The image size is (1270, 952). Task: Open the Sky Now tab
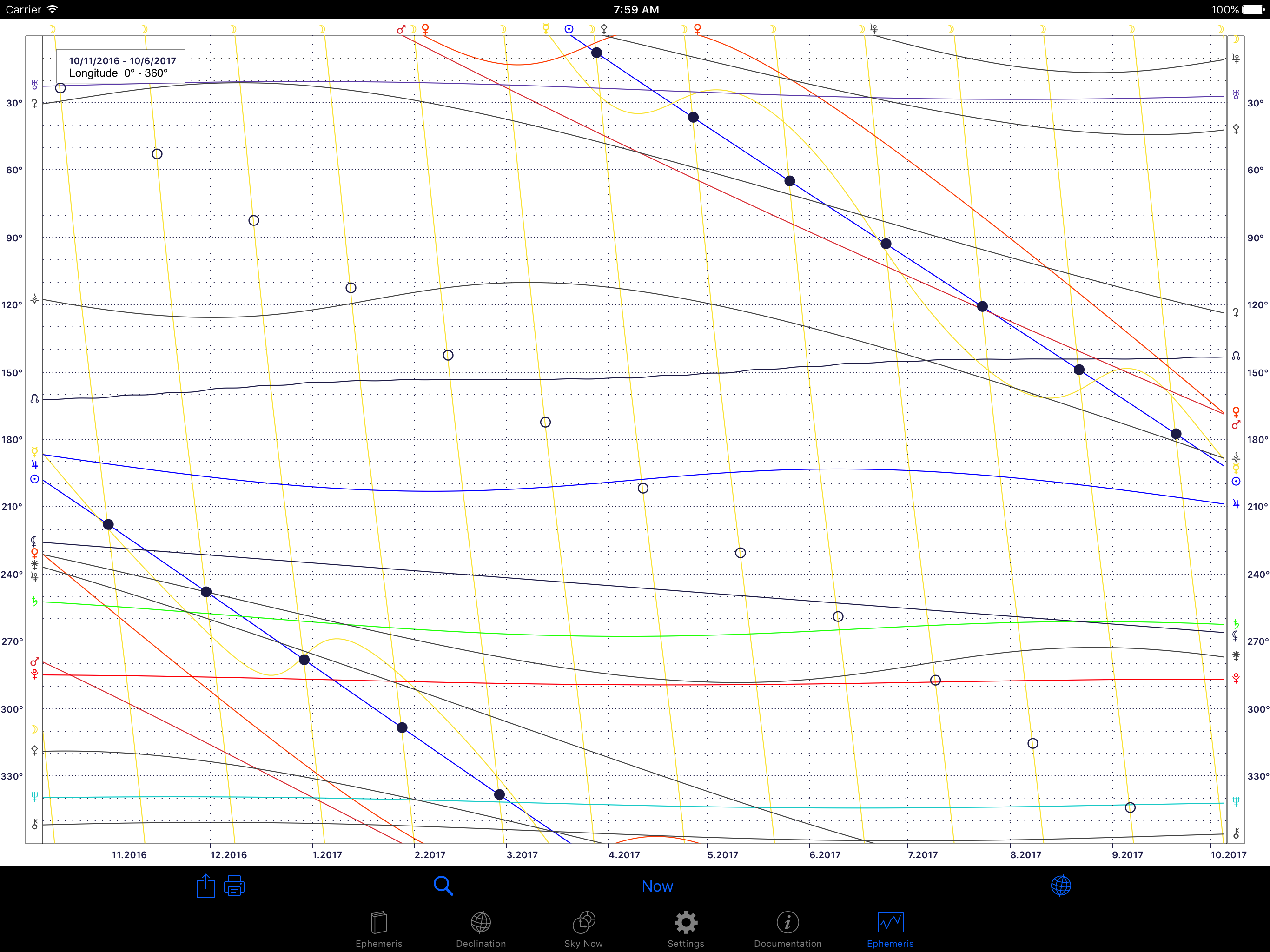click(x=583, y=930)
